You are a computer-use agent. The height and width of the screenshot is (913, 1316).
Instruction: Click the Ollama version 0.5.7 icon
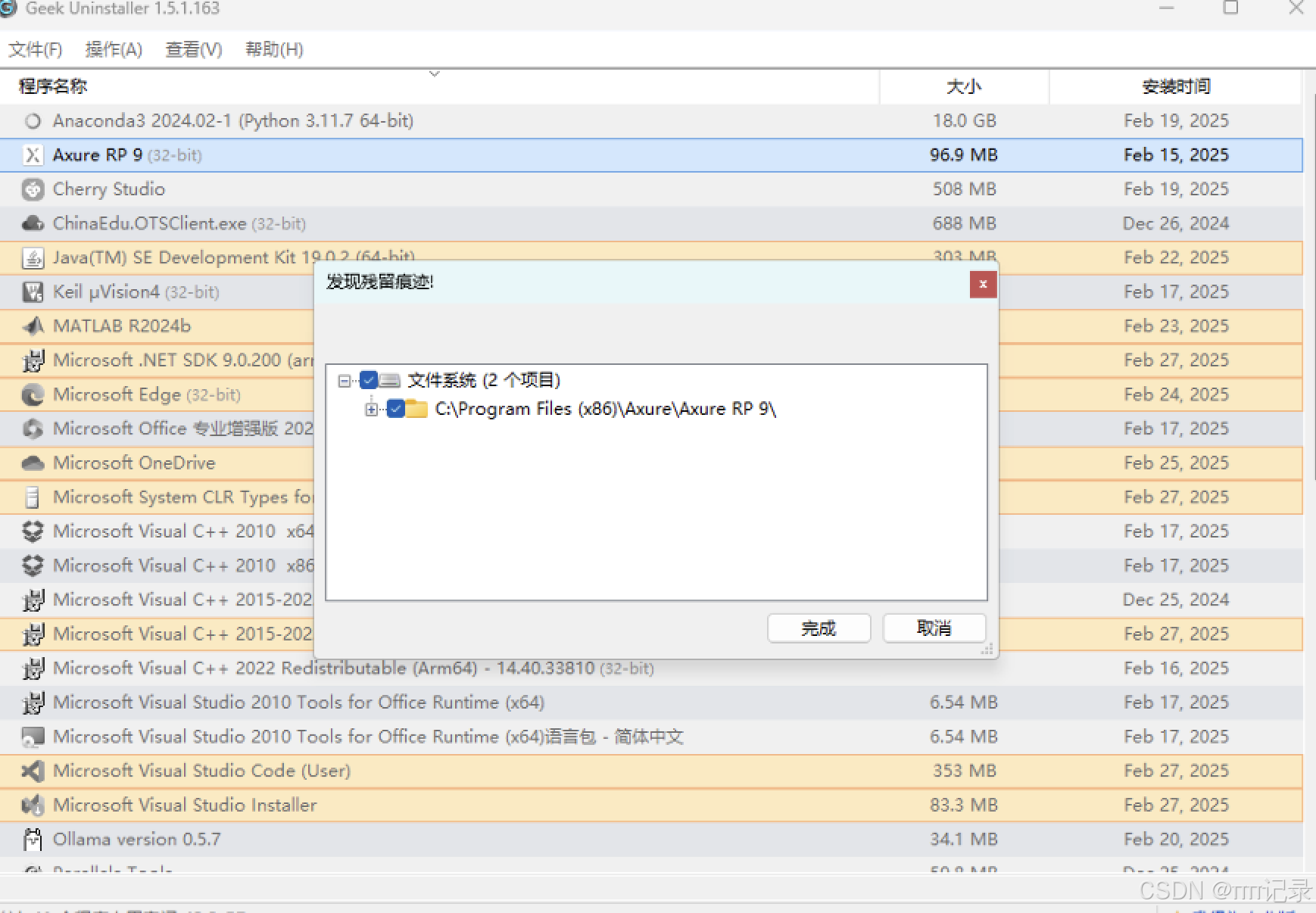tap(33, 840)
